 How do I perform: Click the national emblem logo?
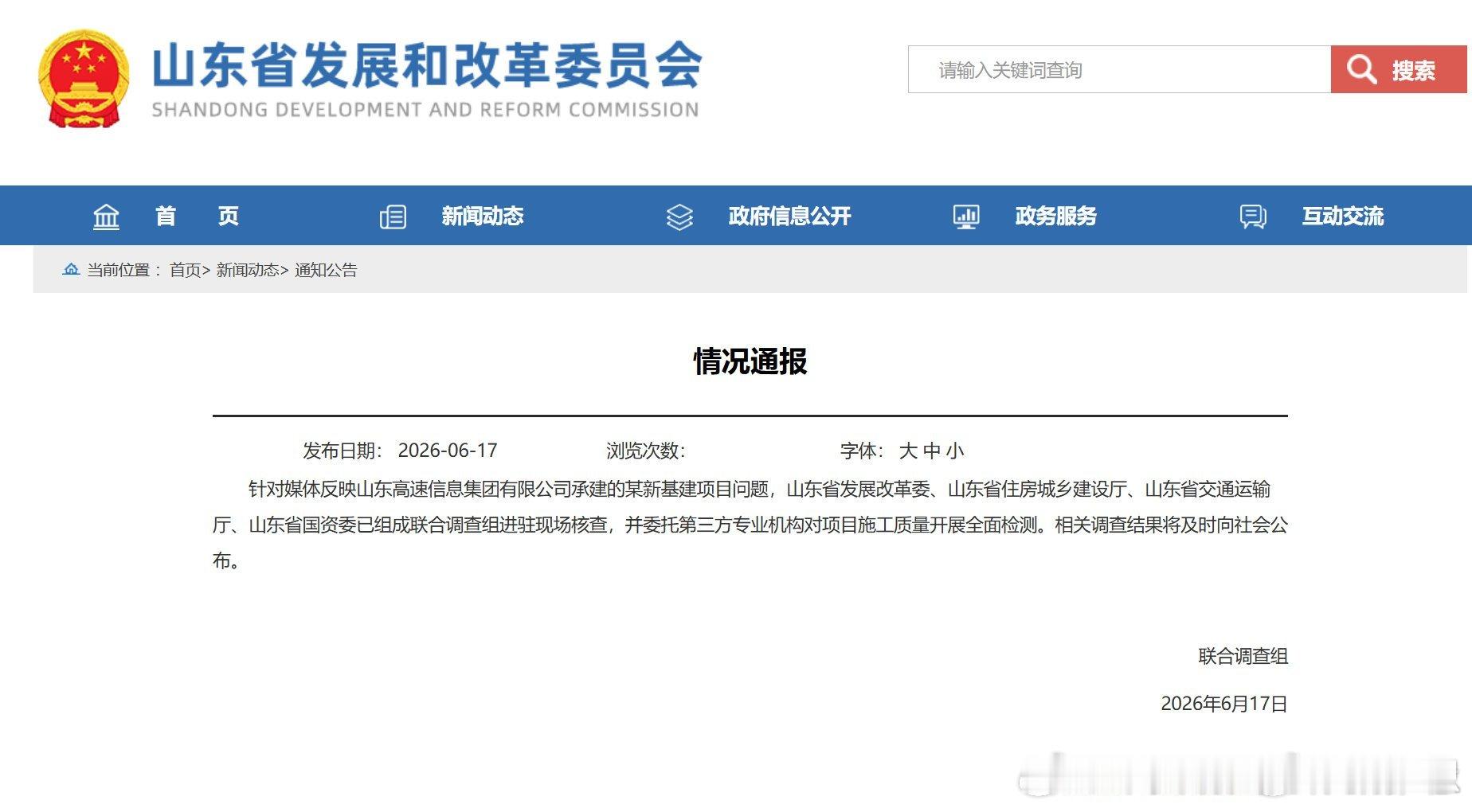click(x=84, y=79)
